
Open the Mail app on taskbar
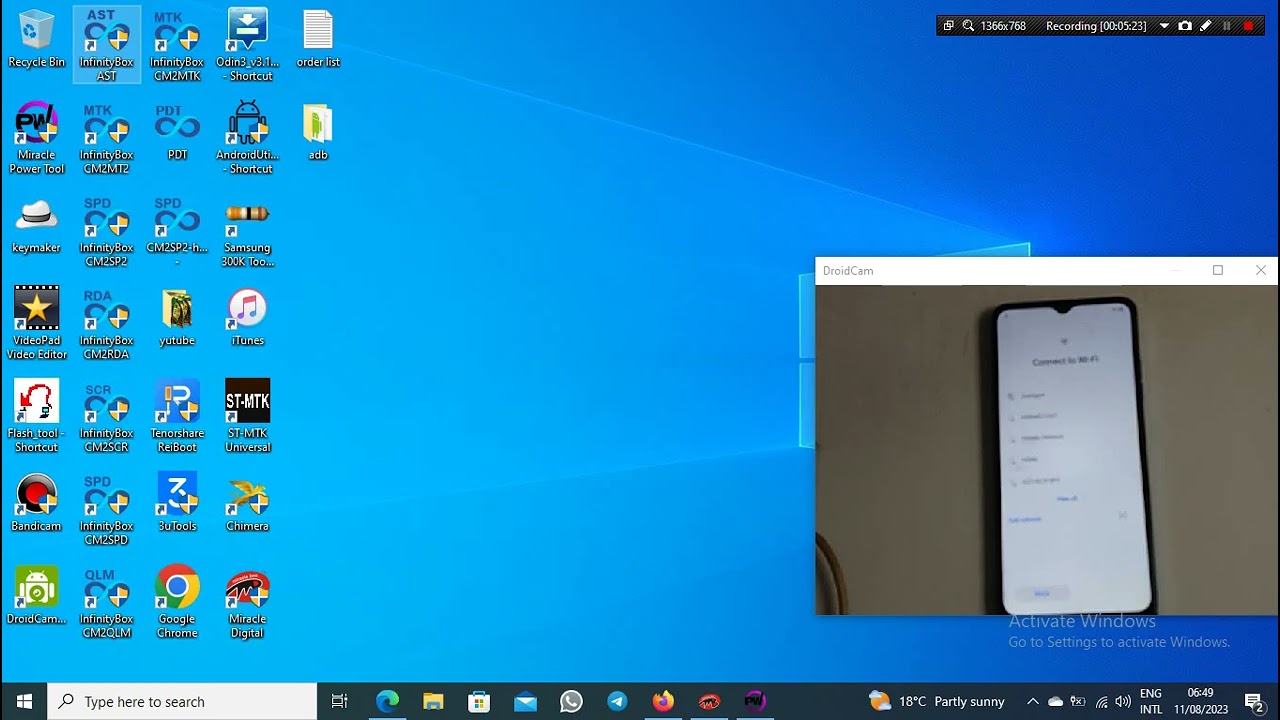click(525, 701)
